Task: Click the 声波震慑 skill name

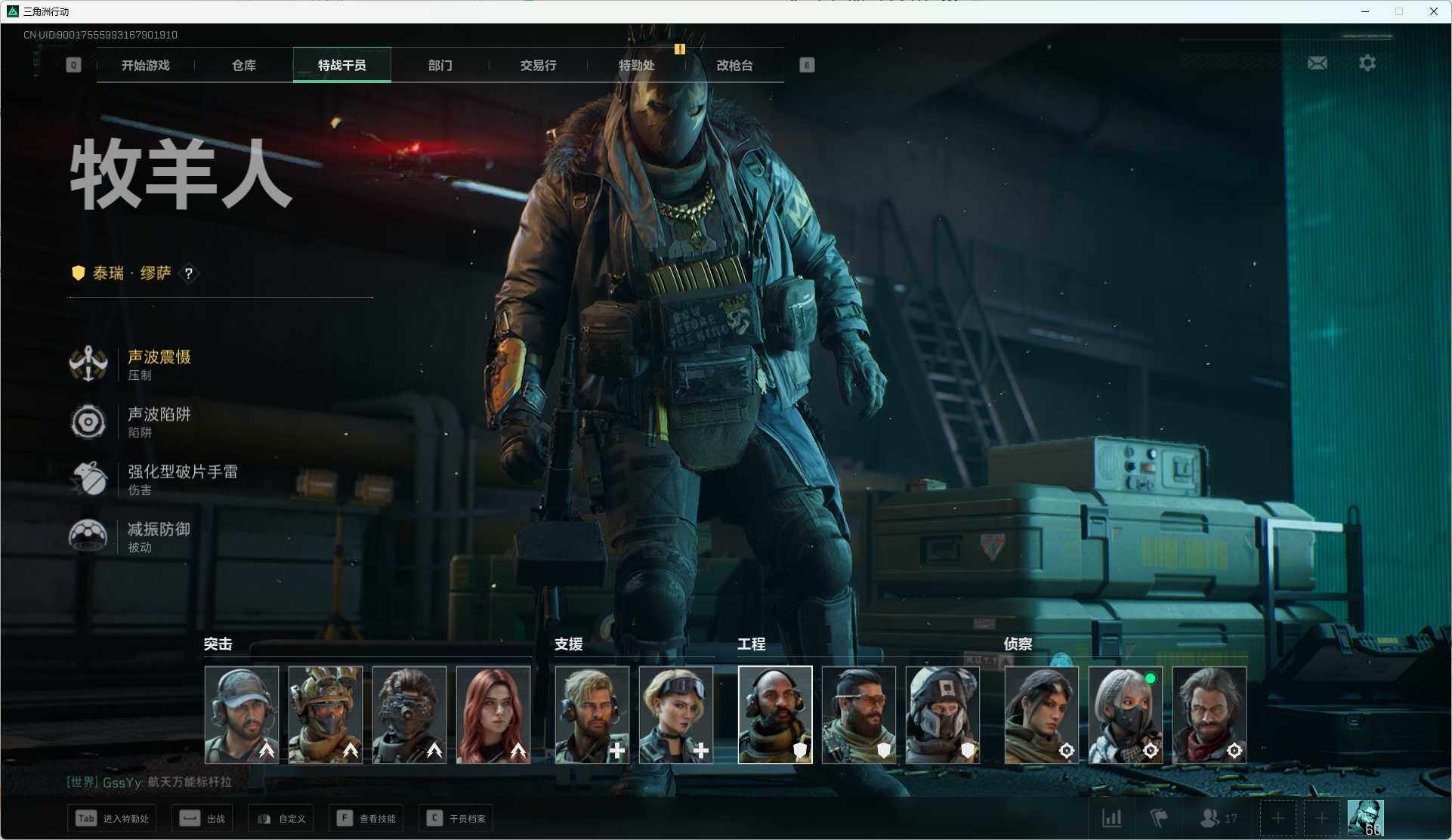Action: (x=159, y=357)
